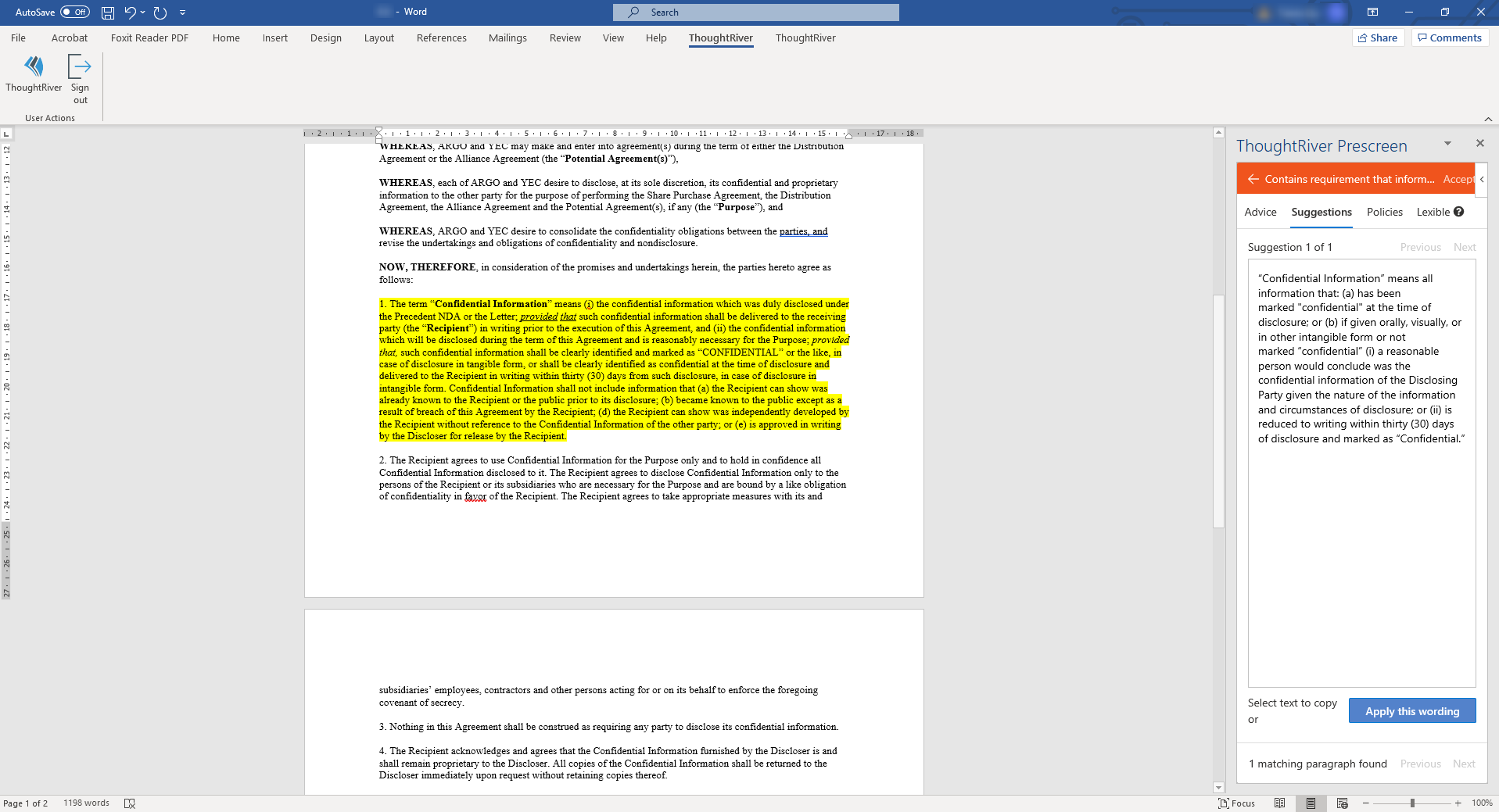The height and width of the screenshot is (812, 1499).
Task: Expand the side chevron on pane header
Action: 1482,179
